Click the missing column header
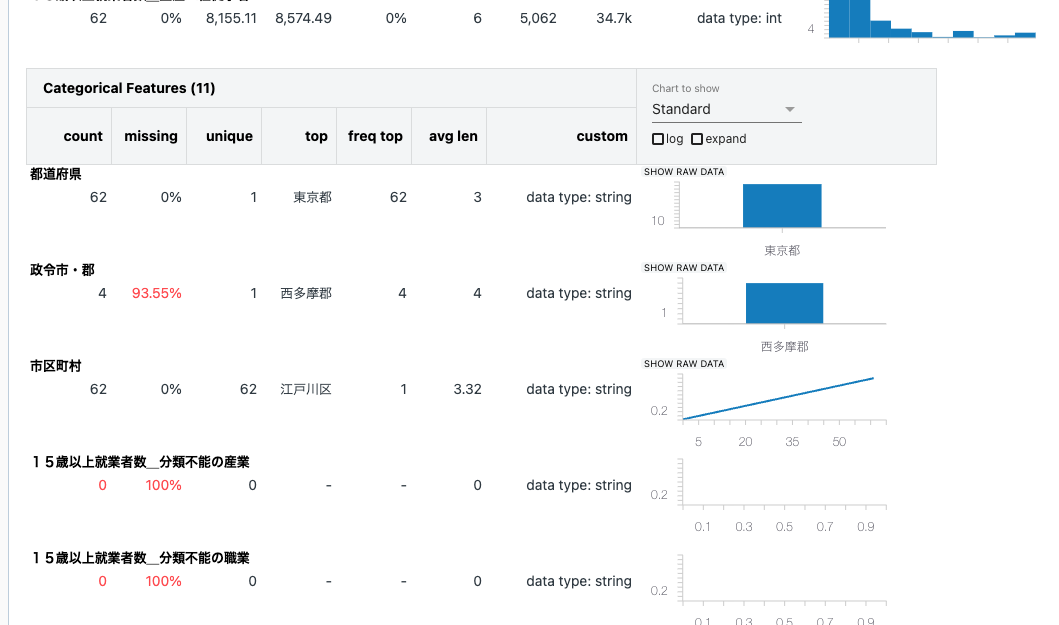 (151, 136)
